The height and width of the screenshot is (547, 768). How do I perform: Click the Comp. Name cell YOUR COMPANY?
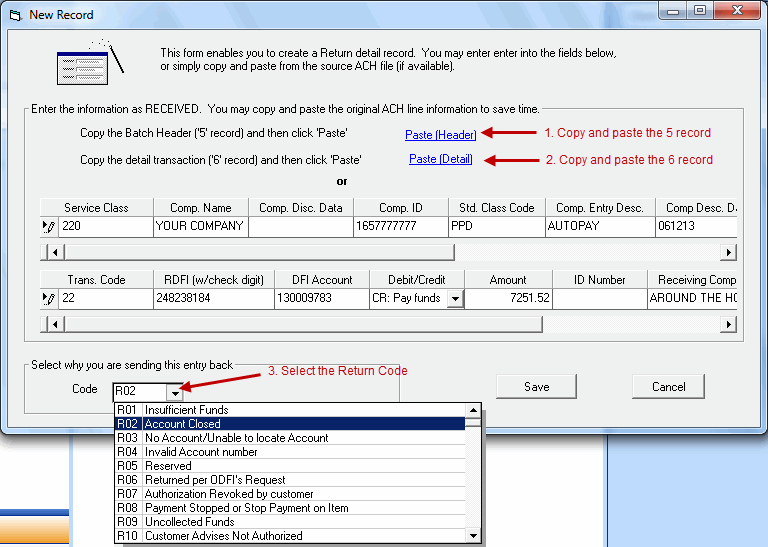click(x=201, y=227)
